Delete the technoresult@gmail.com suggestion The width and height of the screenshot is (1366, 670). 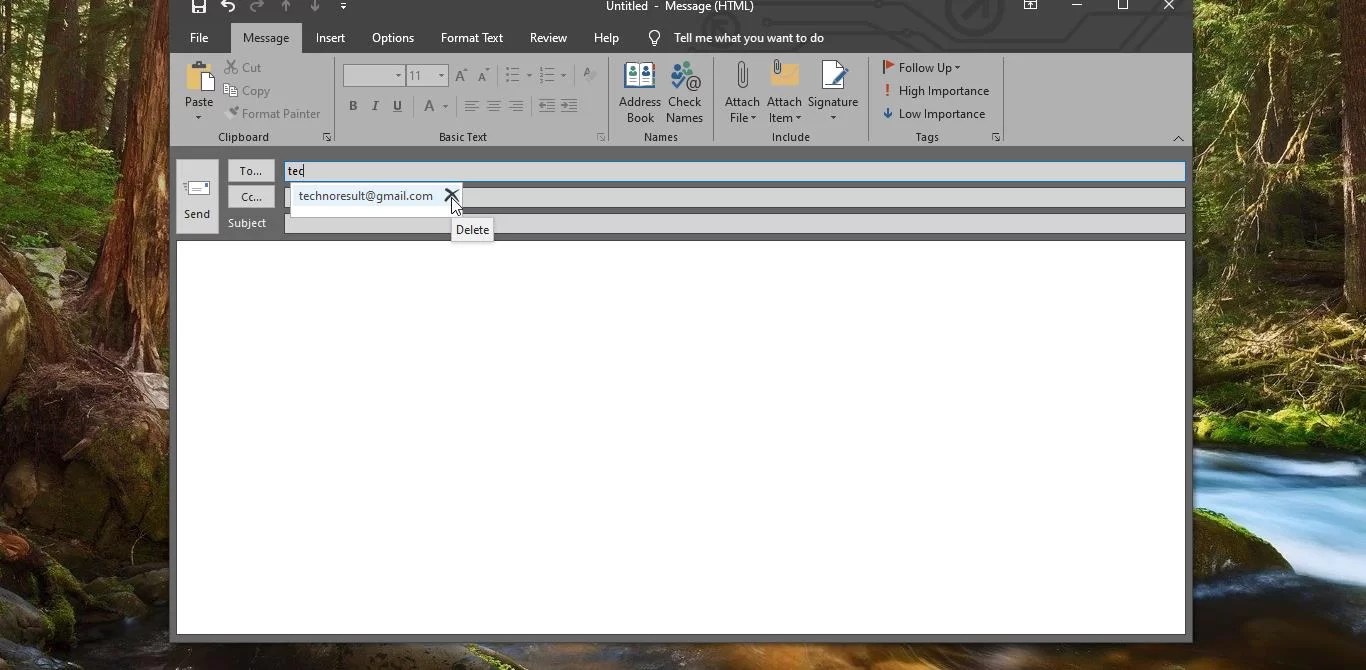(452, 196)
